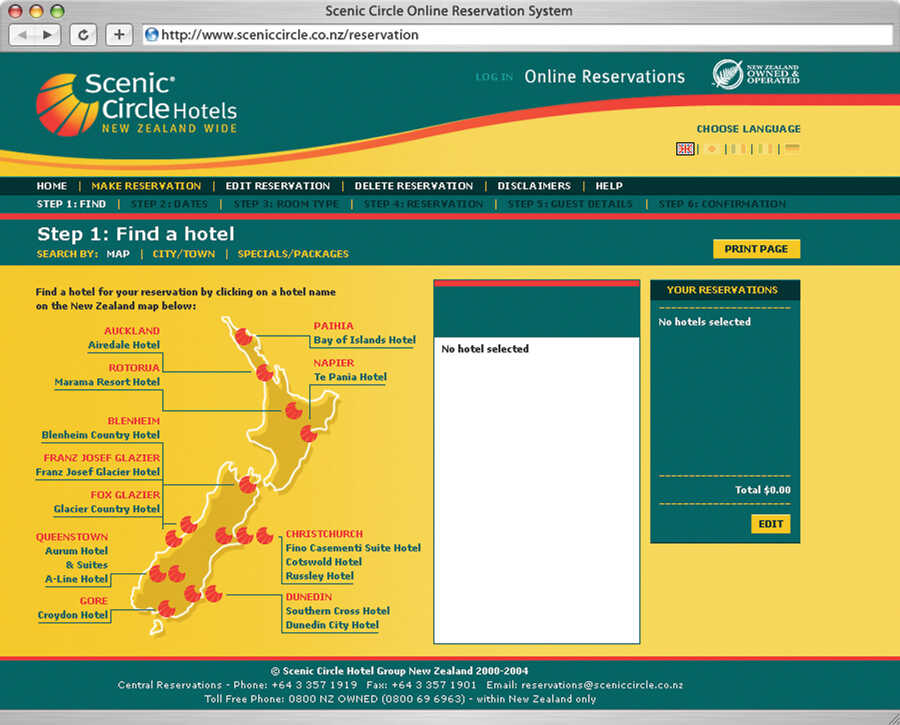Select Cotswold Hotel in Christchurch

pos(324,562)
